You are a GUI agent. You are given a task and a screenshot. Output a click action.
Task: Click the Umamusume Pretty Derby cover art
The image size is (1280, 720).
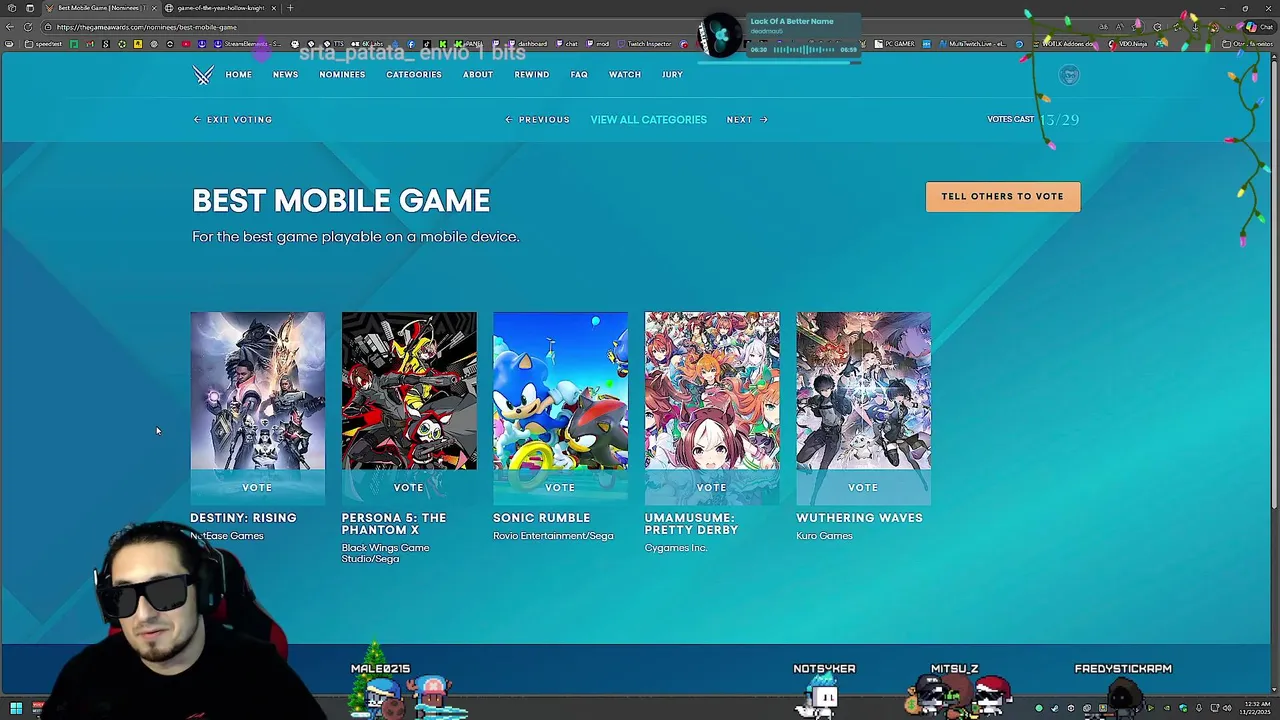tap(712, 391)
